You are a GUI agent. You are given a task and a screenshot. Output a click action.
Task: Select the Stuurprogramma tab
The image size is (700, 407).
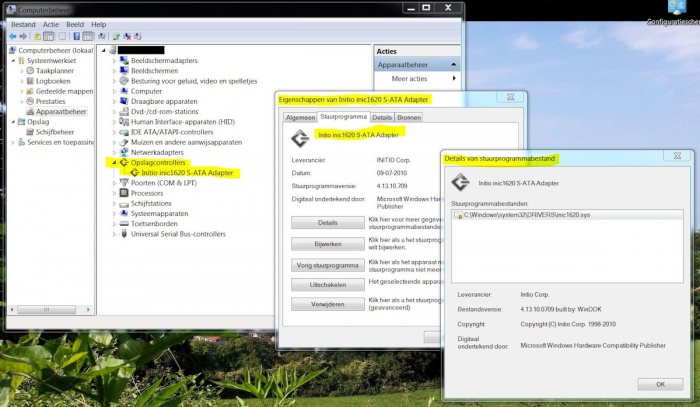(344, 116)
